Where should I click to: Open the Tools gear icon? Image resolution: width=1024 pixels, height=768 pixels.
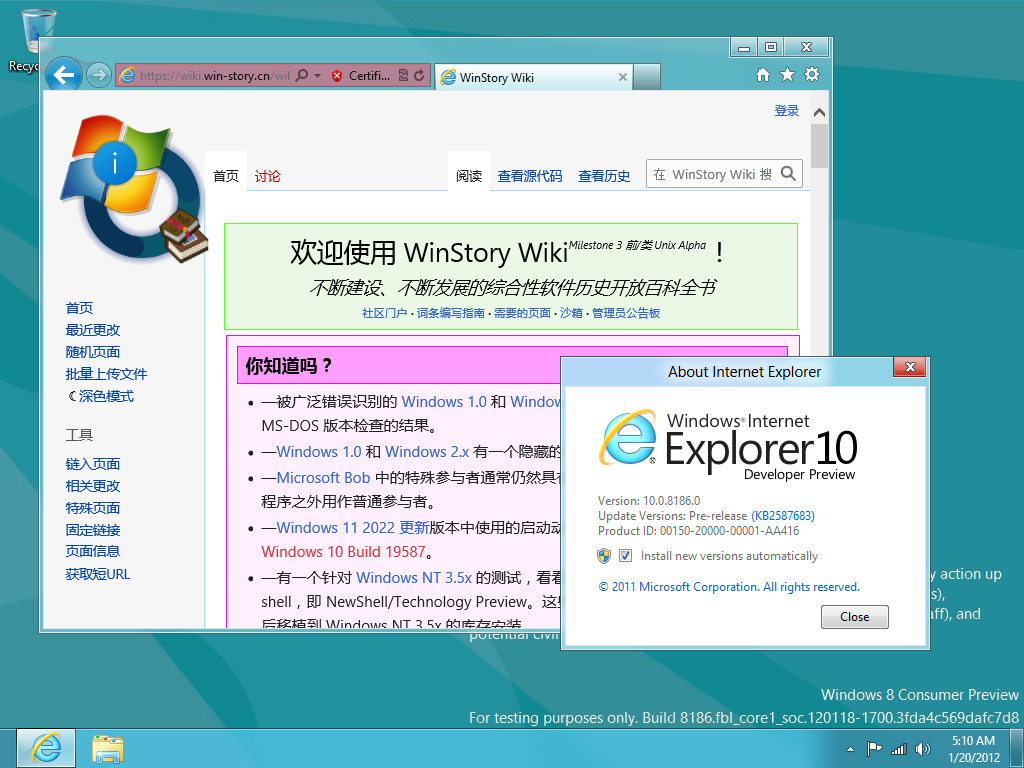812,74
